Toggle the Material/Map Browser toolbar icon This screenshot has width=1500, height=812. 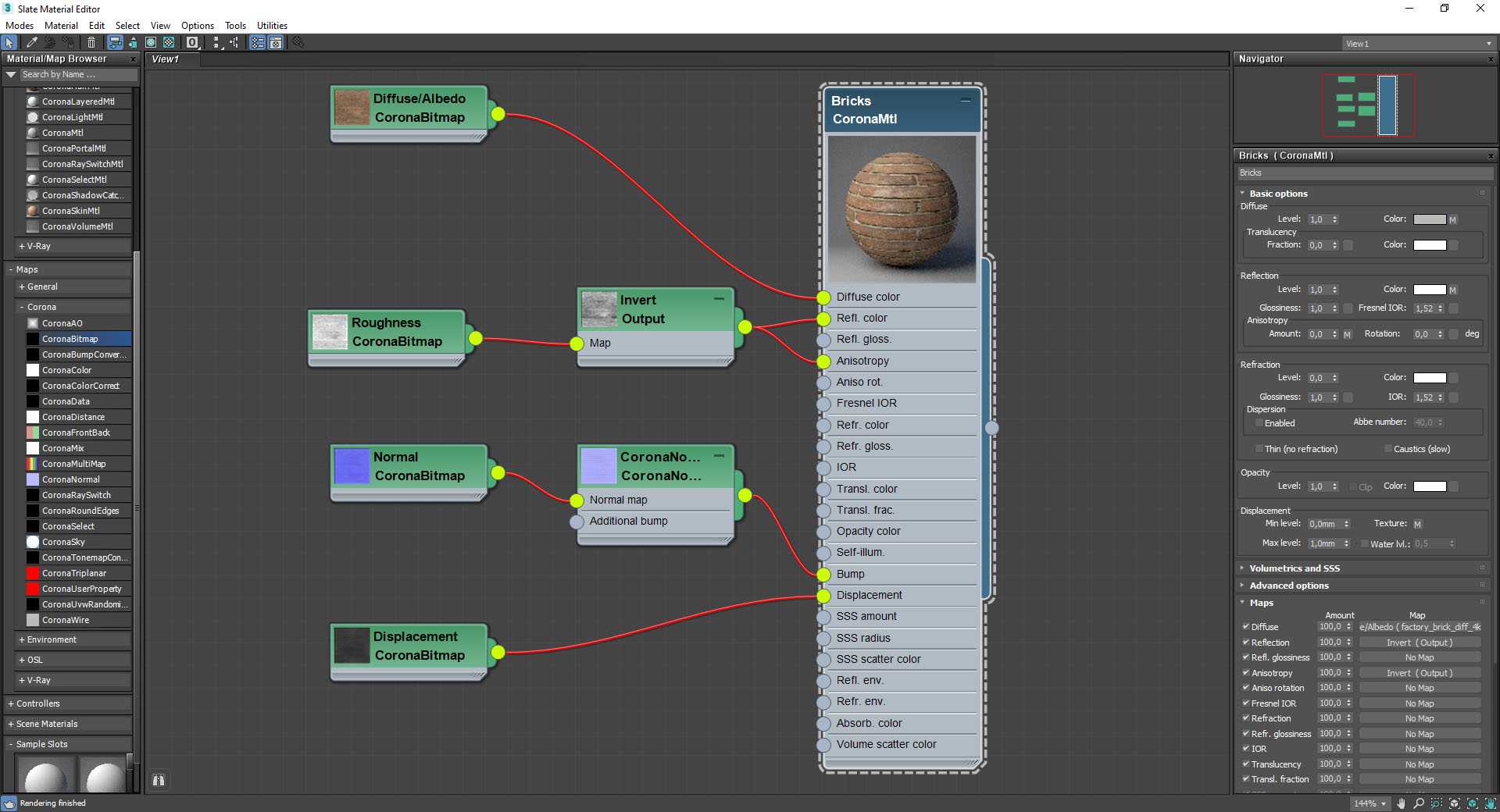tap(257, 43)
